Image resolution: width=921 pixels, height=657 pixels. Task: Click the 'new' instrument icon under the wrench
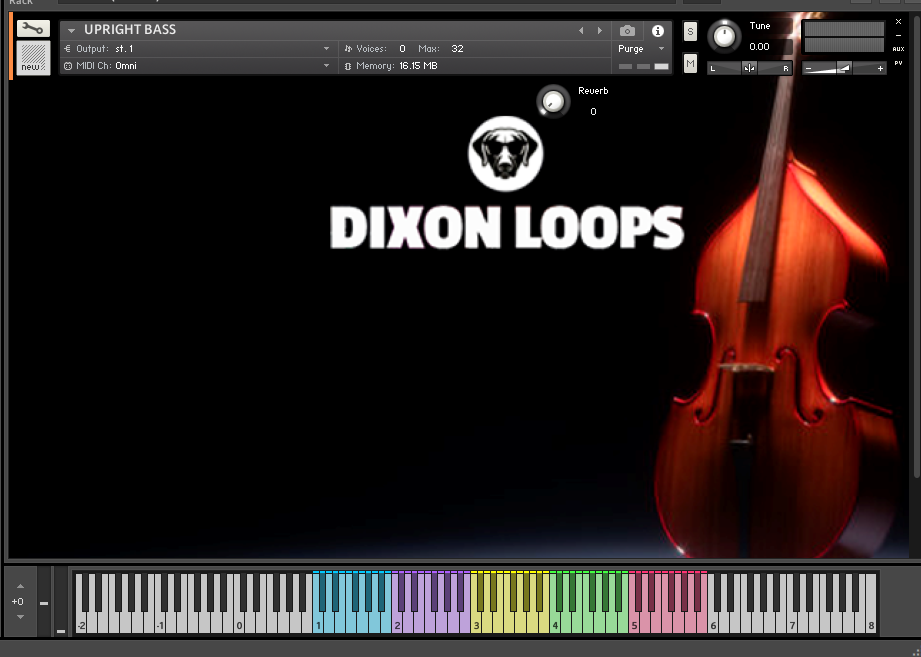point(33,58)
